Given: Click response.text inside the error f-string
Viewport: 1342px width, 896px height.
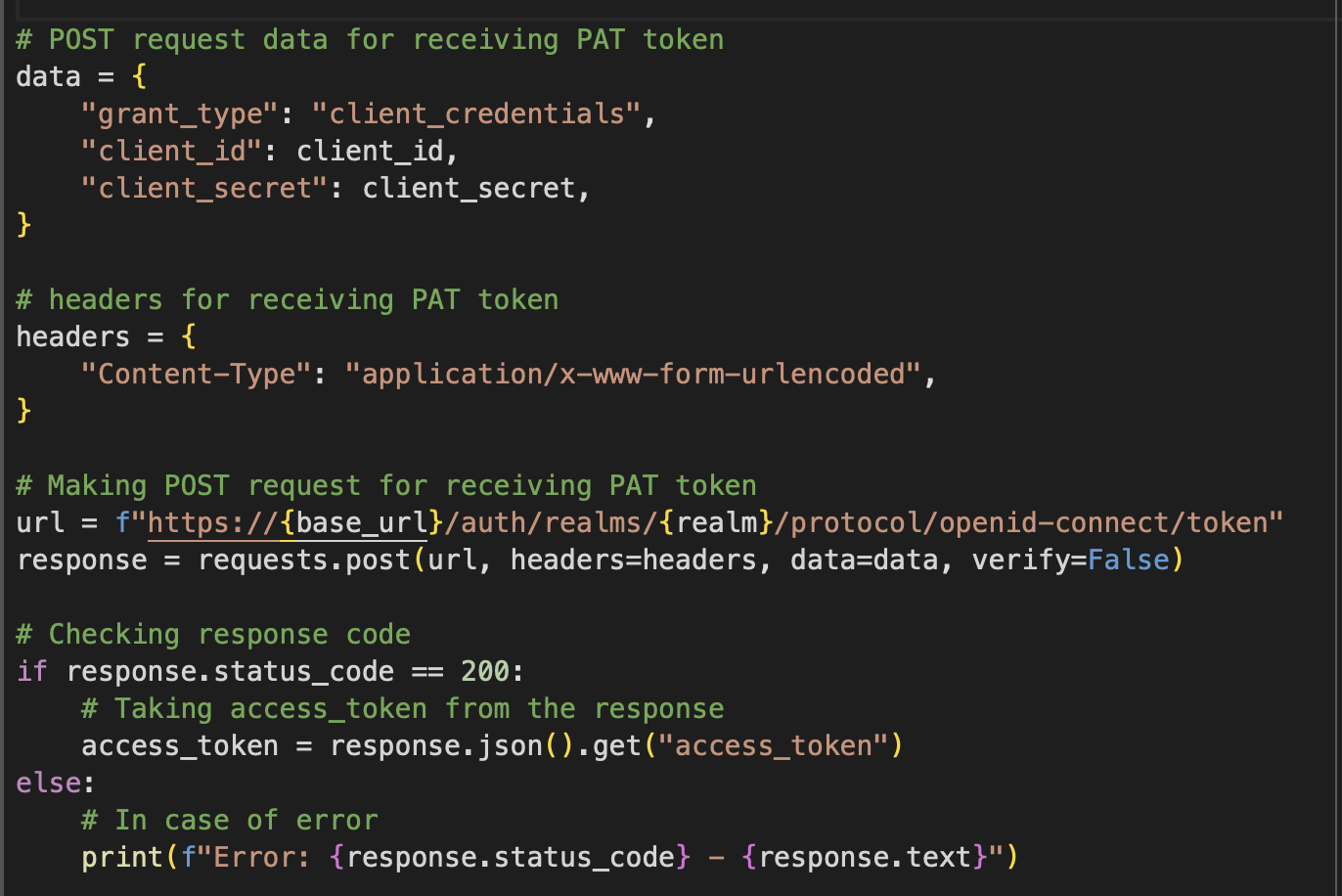Looking at the screenshot, I should tap(865, 858).
